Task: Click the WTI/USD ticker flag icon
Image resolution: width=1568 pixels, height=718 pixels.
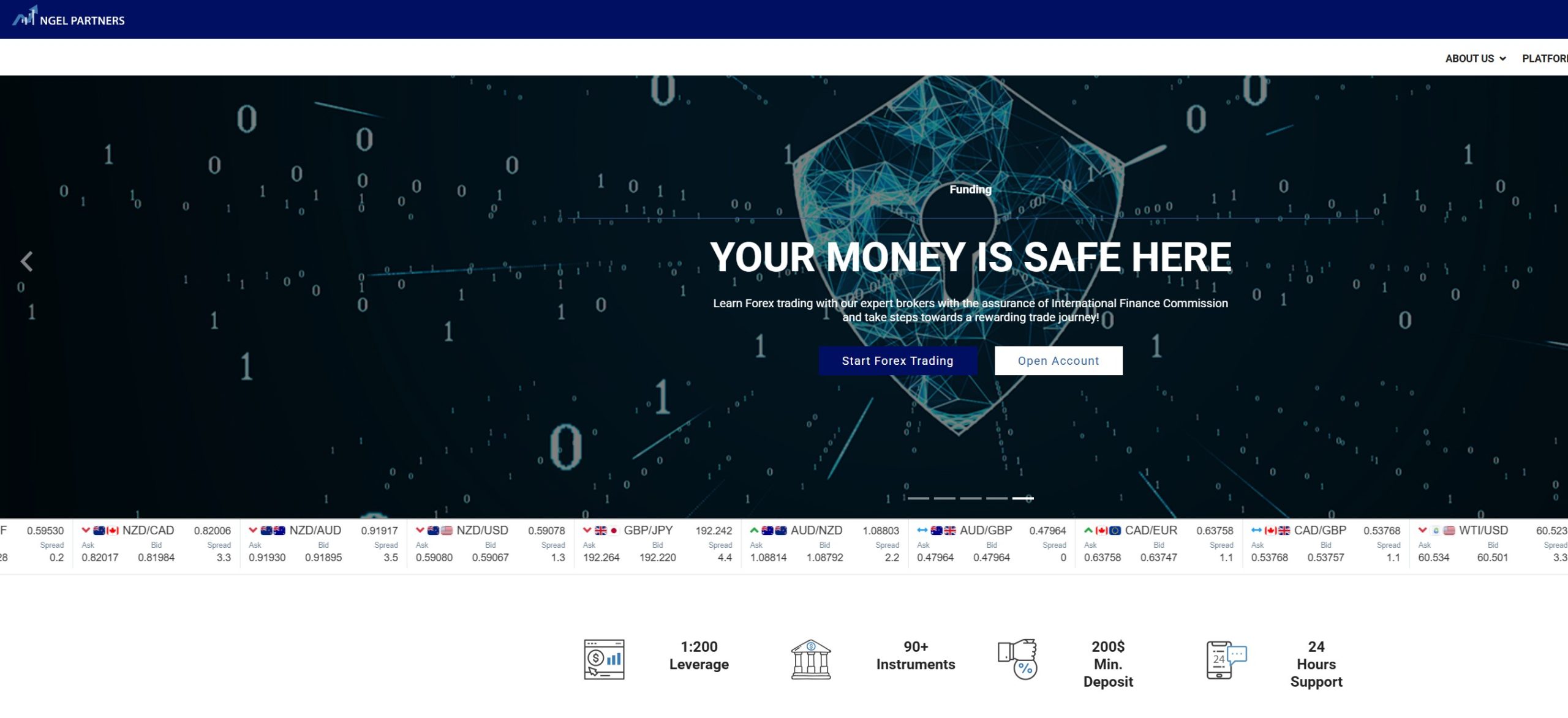Action: (1443, 531)
